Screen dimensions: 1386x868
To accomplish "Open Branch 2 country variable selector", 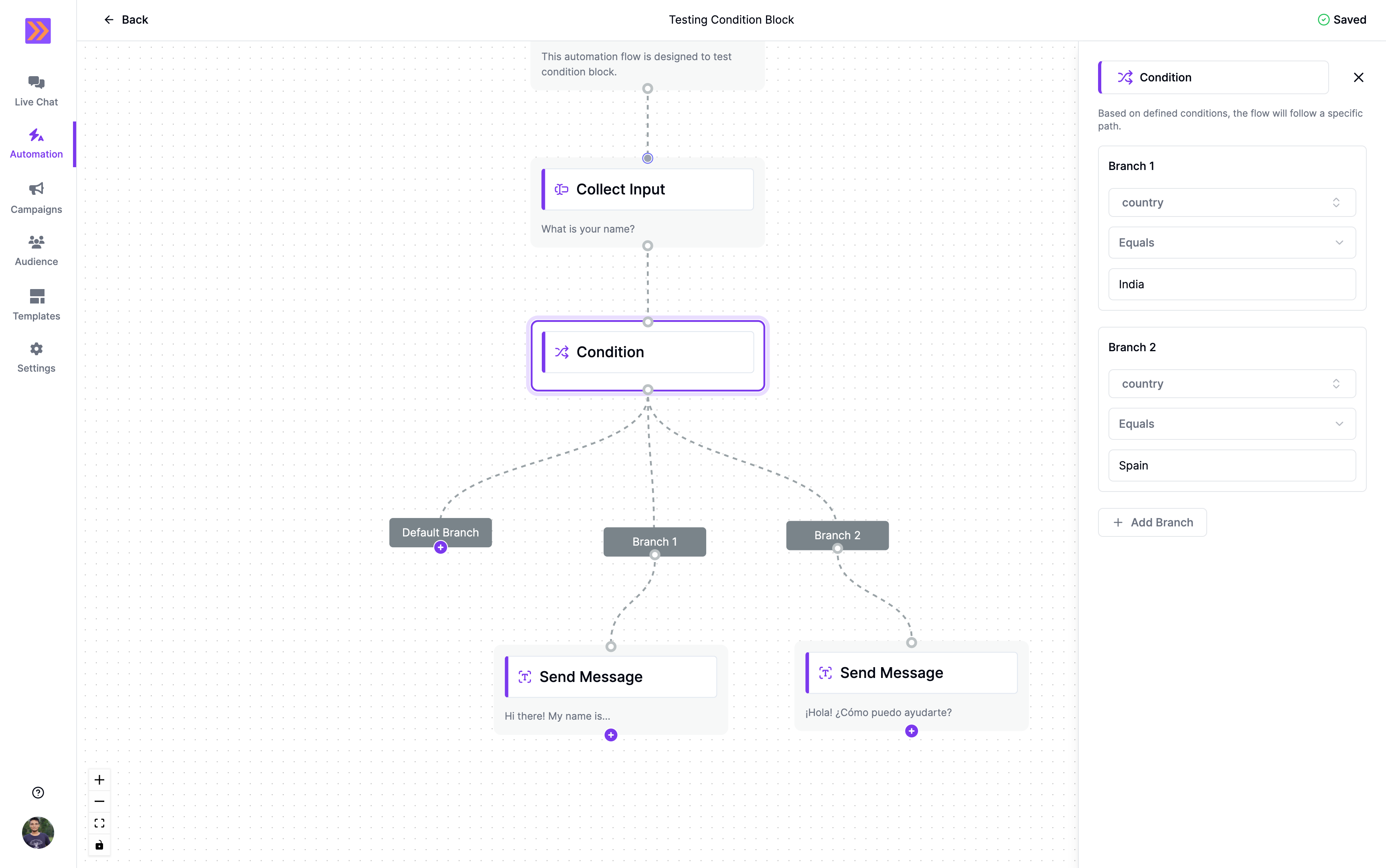I will point(1232,384).
